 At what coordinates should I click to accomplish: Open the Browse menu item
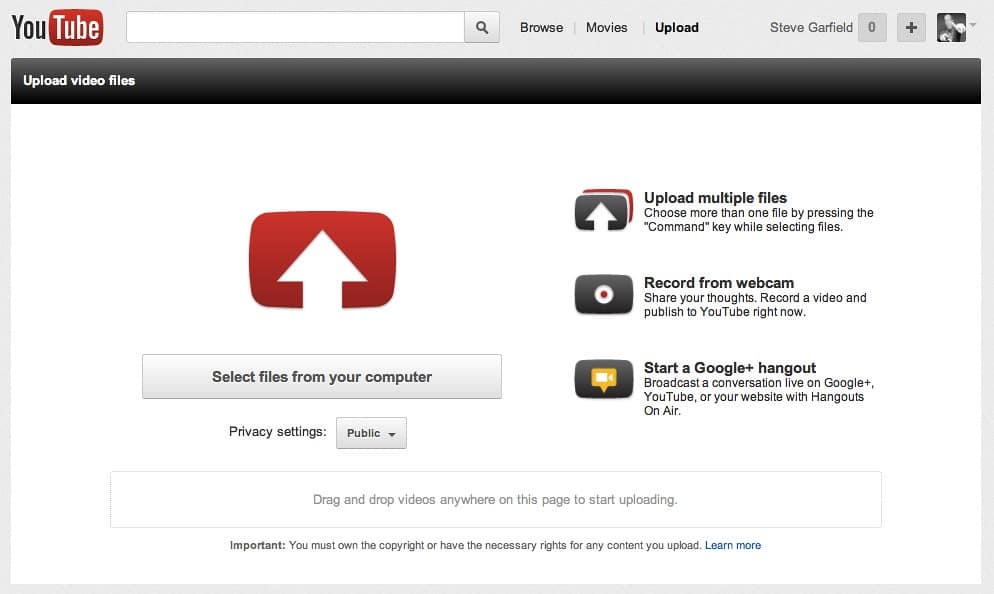[541, 27]
